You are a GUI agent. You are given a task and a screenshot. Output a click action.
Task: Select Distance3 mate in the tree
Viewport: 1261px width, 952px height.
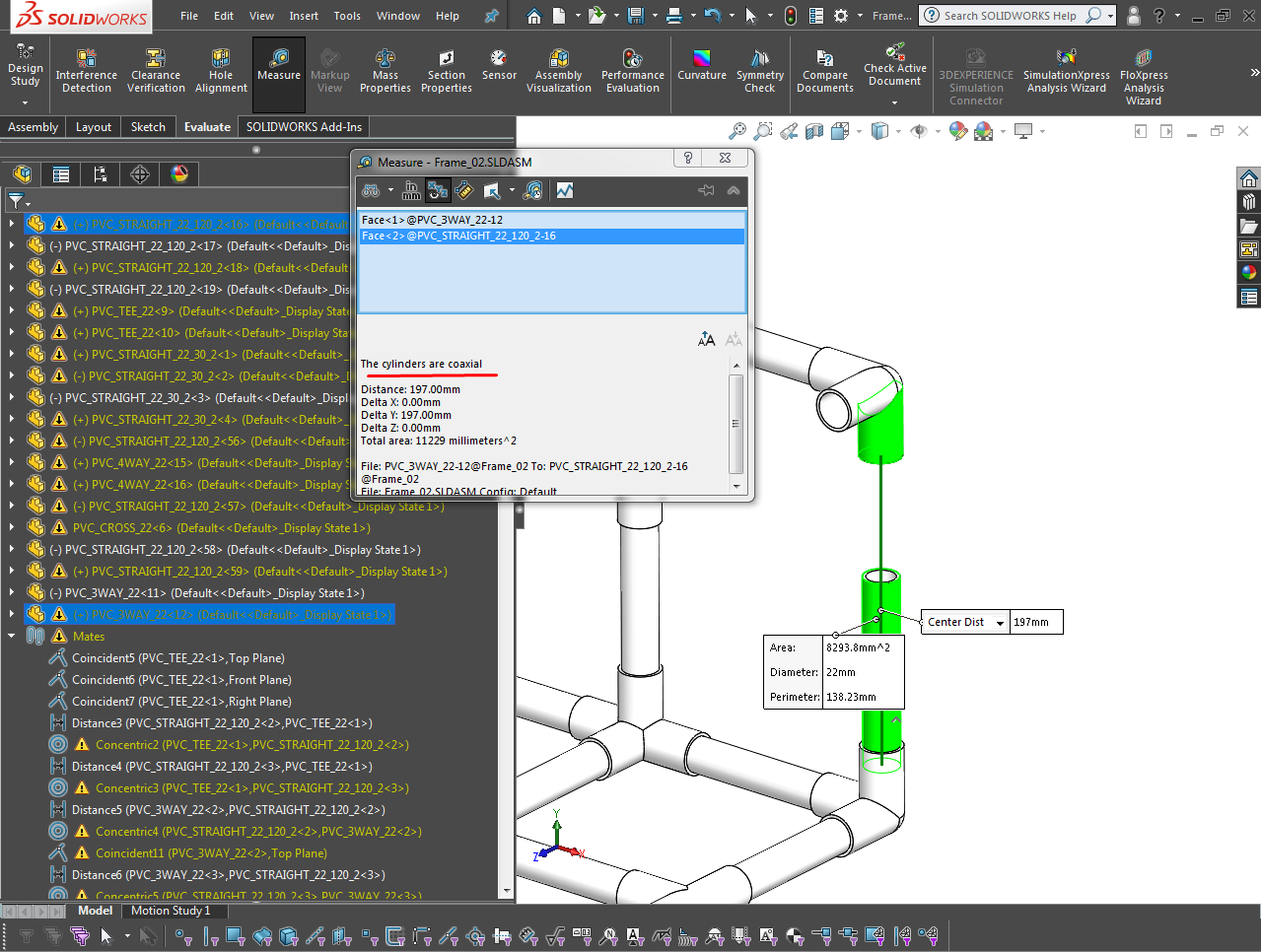tap(222, 723)
